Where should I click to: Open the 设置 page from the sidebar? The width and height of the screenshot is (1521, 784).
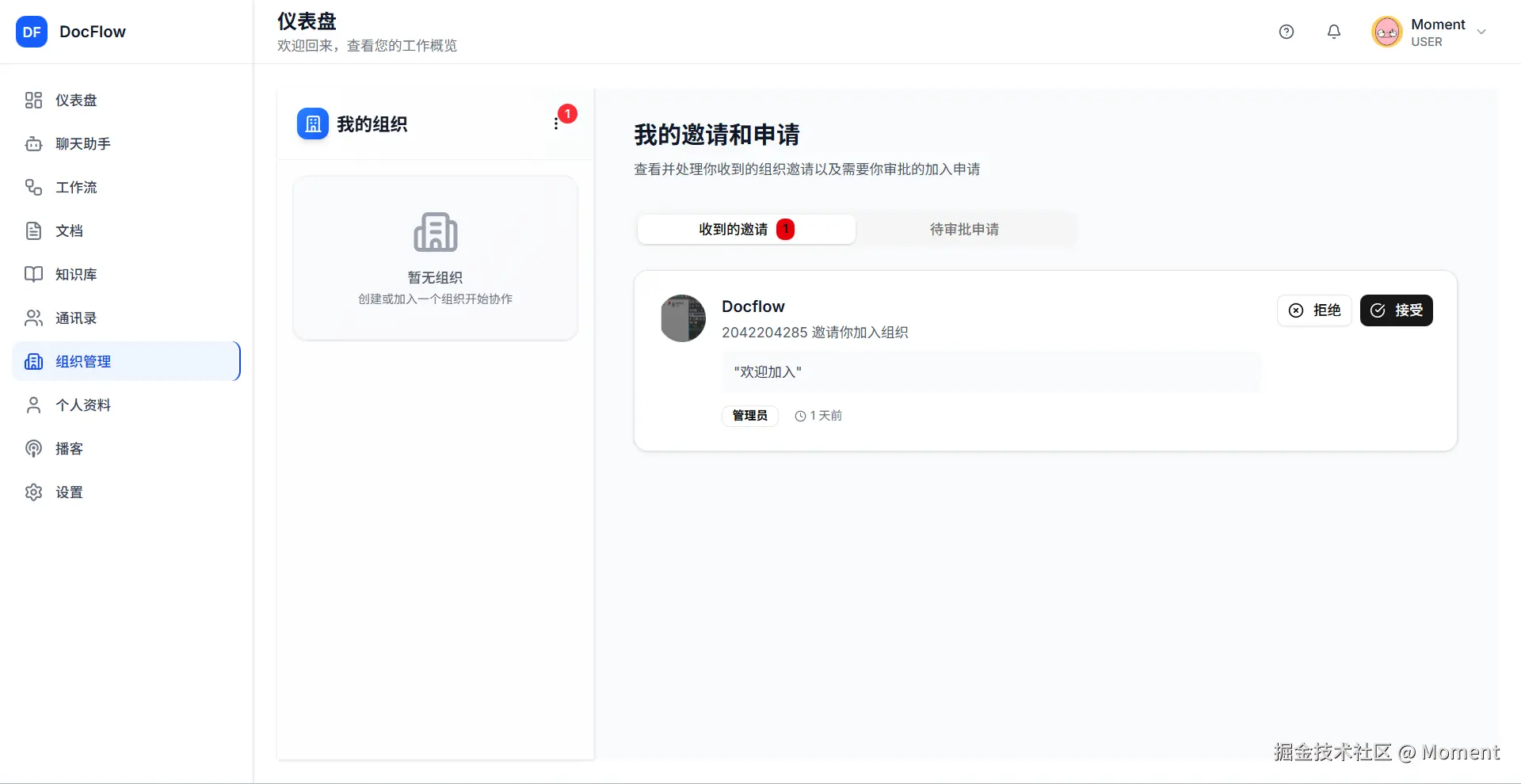(67, 492)
